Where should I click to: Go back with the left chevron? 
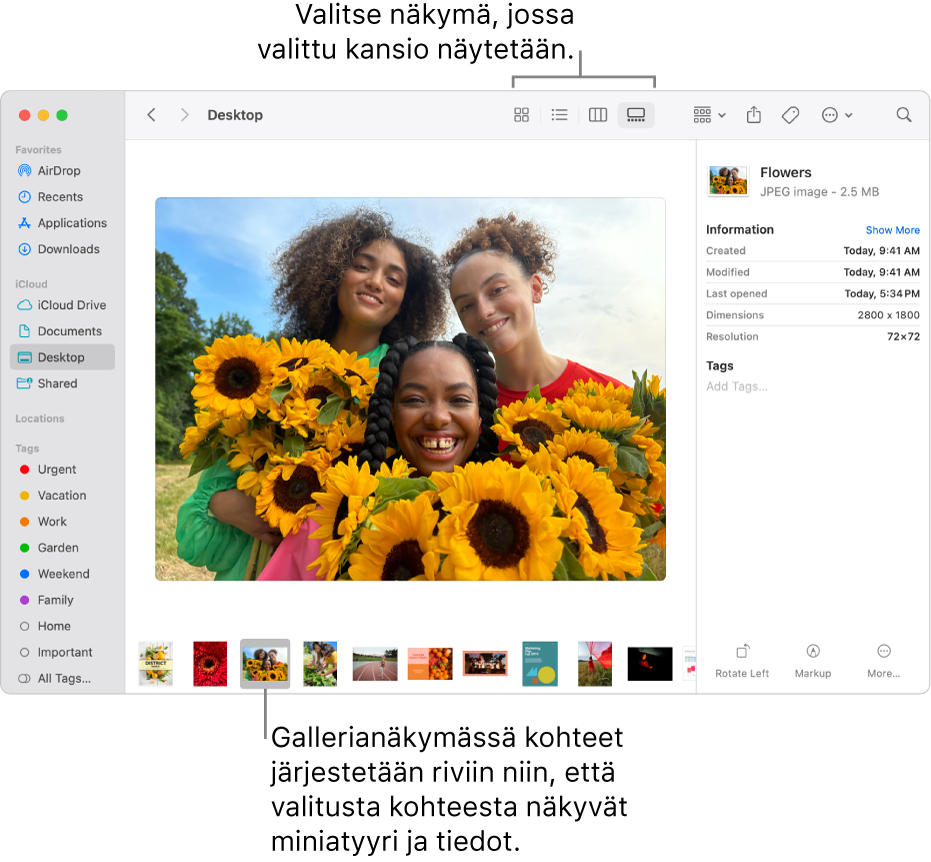[152, 115]
